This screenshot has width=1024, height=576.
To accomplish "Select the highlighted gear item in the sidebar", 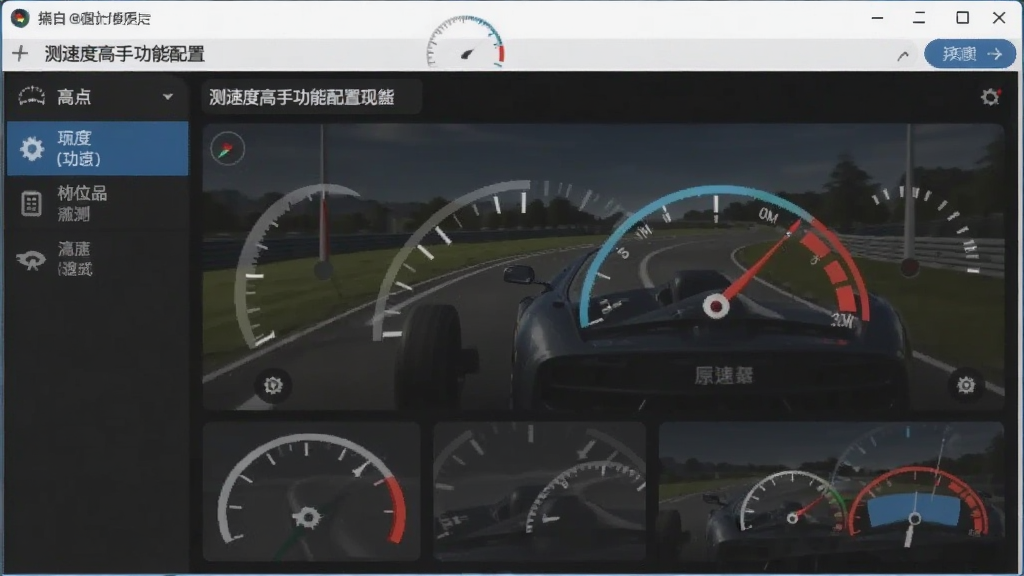I will 97,148.
